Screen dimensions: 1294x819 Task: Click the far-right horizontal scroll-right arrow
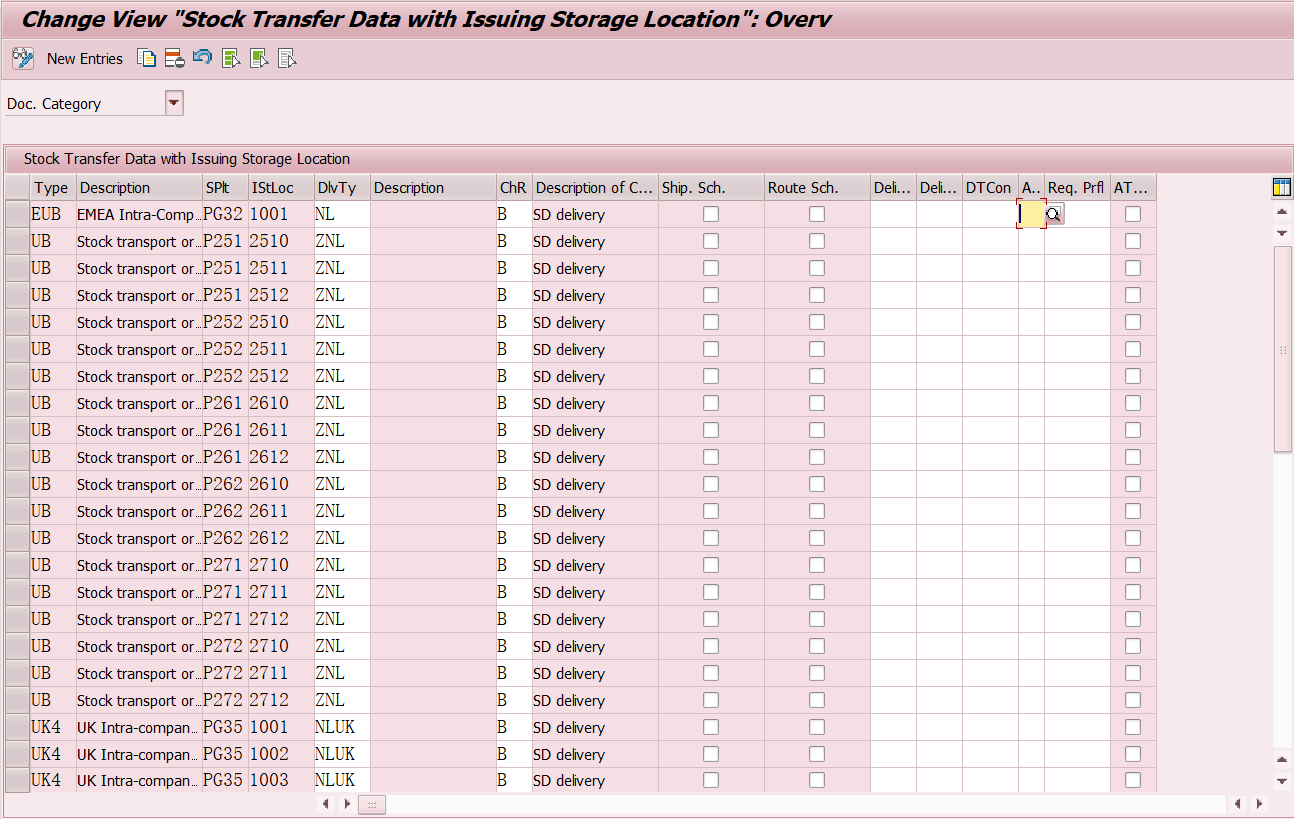coord(1259,804)
